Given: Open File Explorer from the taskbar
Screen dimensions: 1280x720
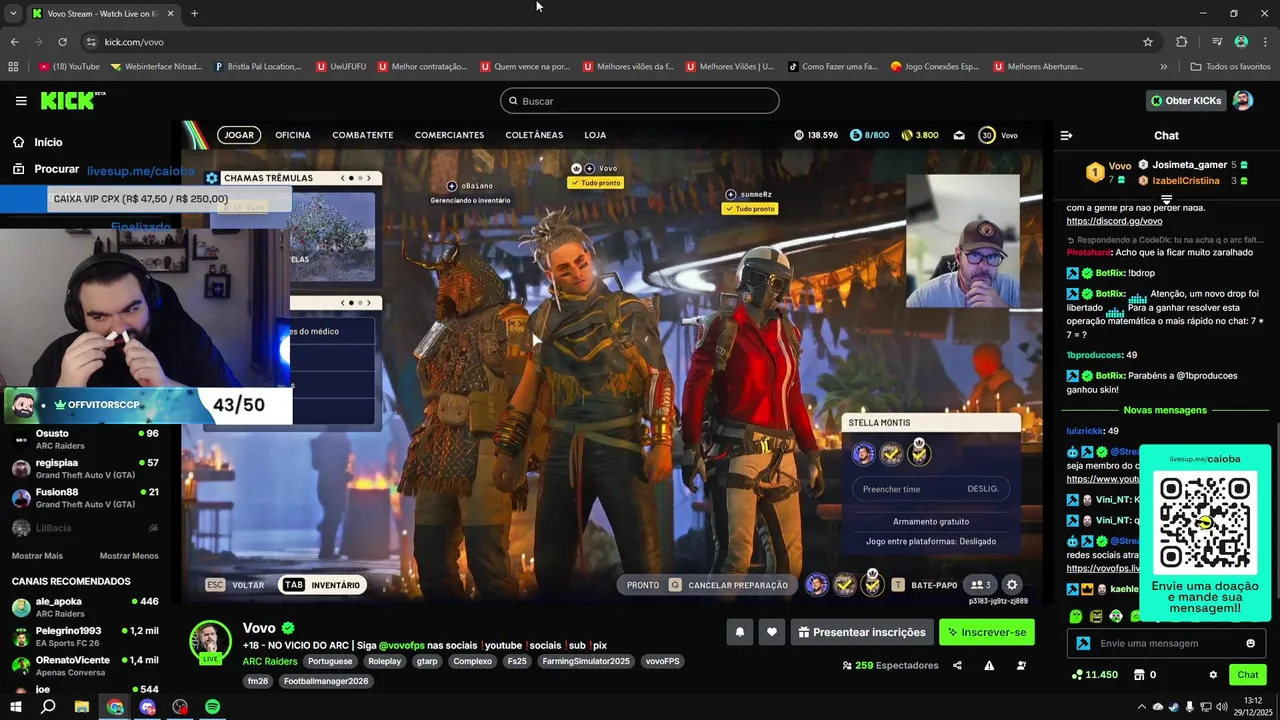Looking at the screenshot, I should pos(82,707).
